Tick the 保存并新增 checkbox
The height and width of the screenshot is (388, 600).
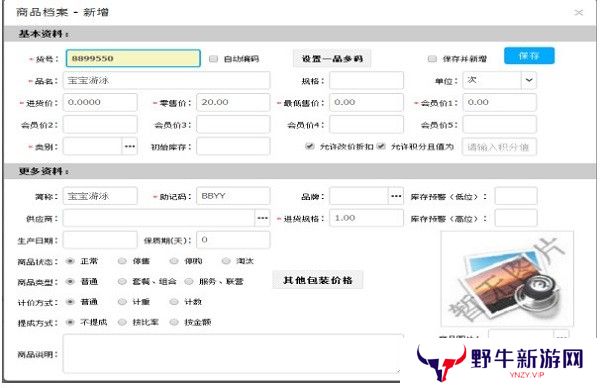point(432,59)
